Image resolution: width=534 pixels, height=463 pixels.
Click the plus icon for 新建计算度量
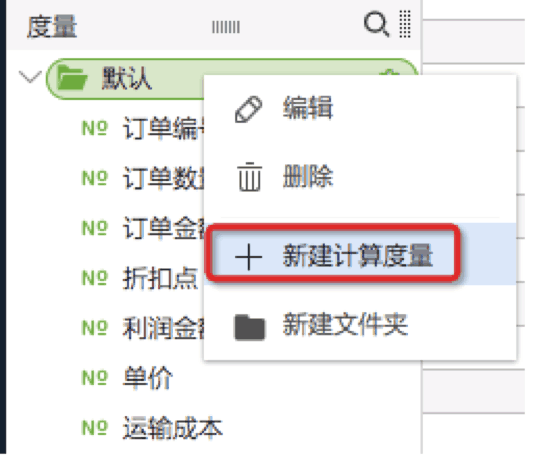coord(249,257)
